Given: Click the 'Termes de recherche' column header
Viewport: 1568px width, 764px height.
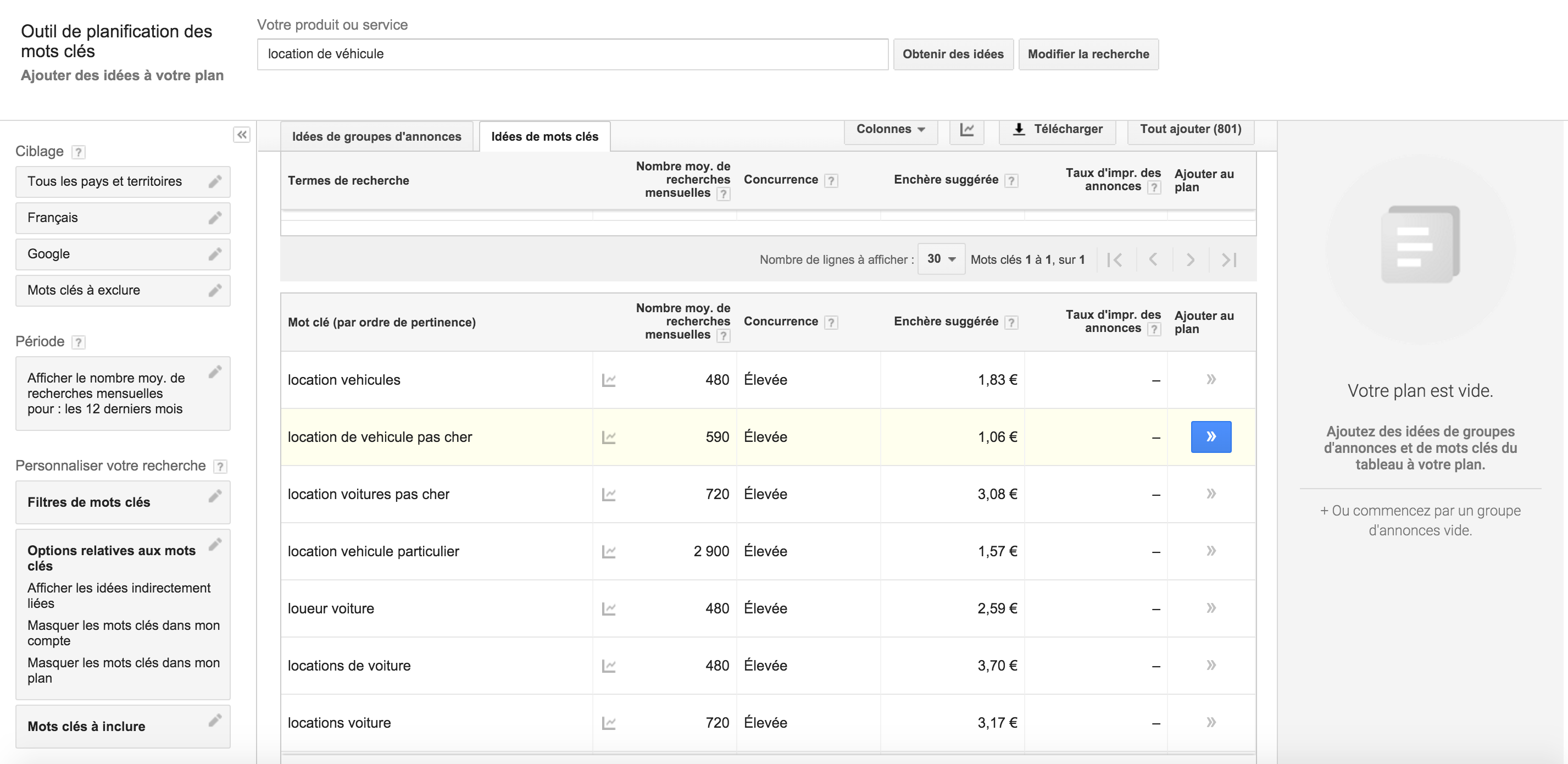Looking at the screenshot, I should 348,181.
